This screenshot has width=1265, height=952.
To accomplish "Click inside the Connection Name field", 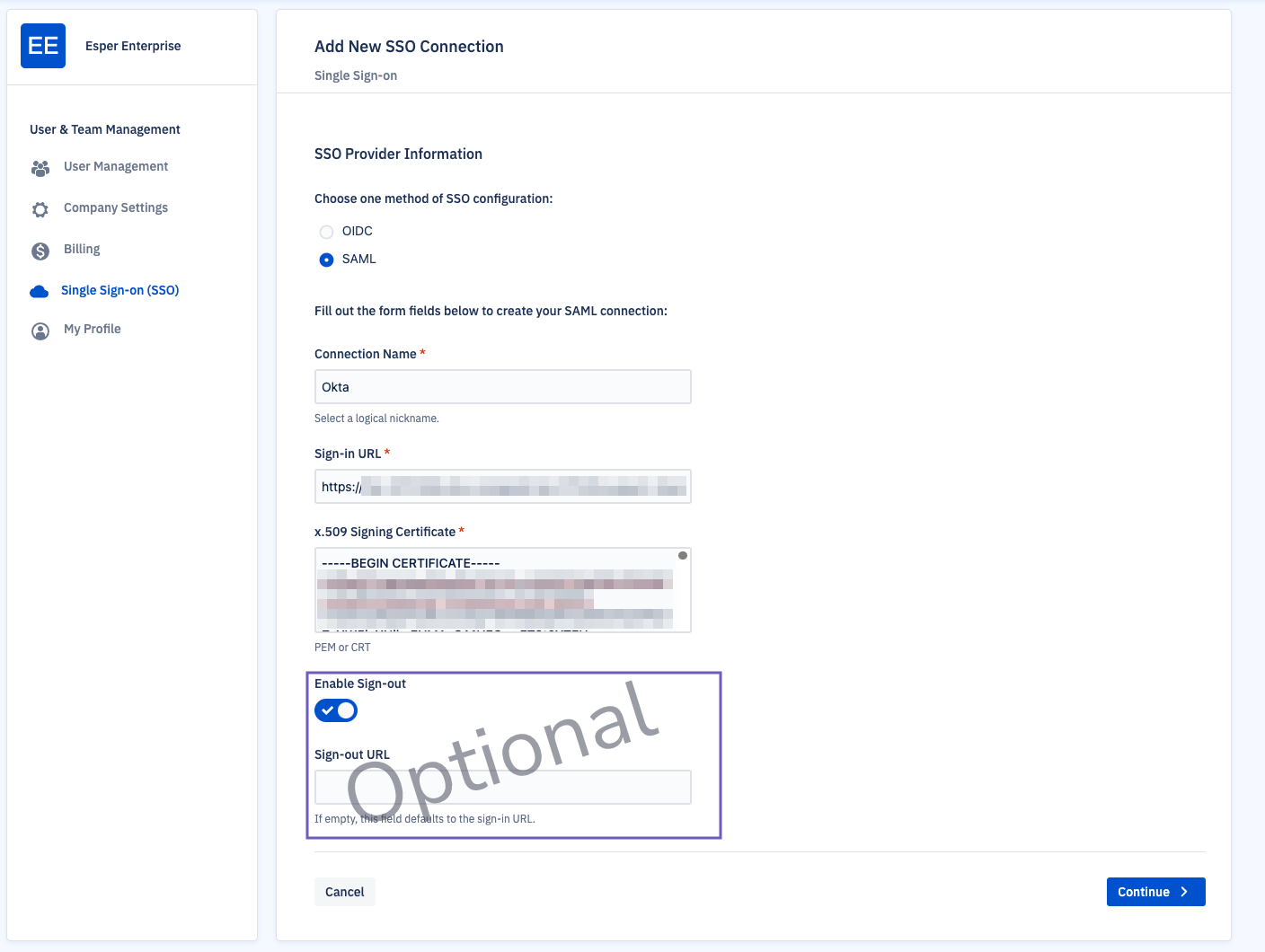I will coord(502,386).
